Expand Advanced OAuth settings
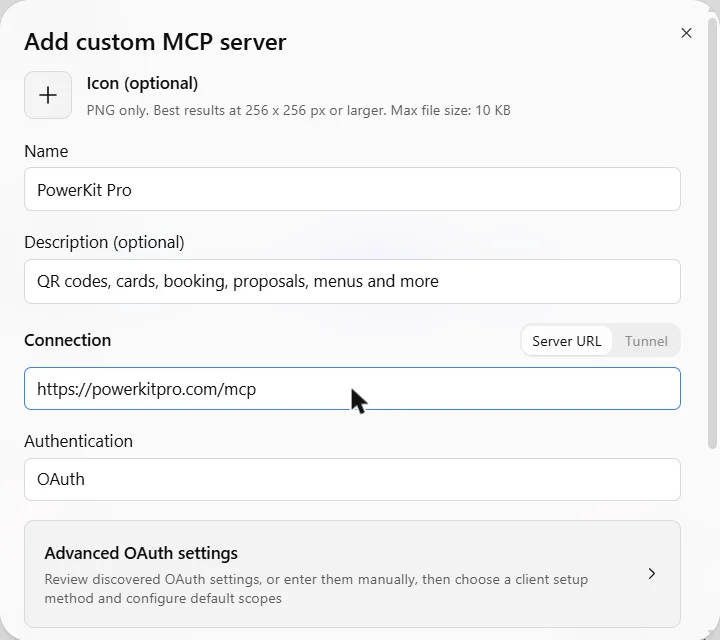Screen dimensions: 720x640 [352, 574]
